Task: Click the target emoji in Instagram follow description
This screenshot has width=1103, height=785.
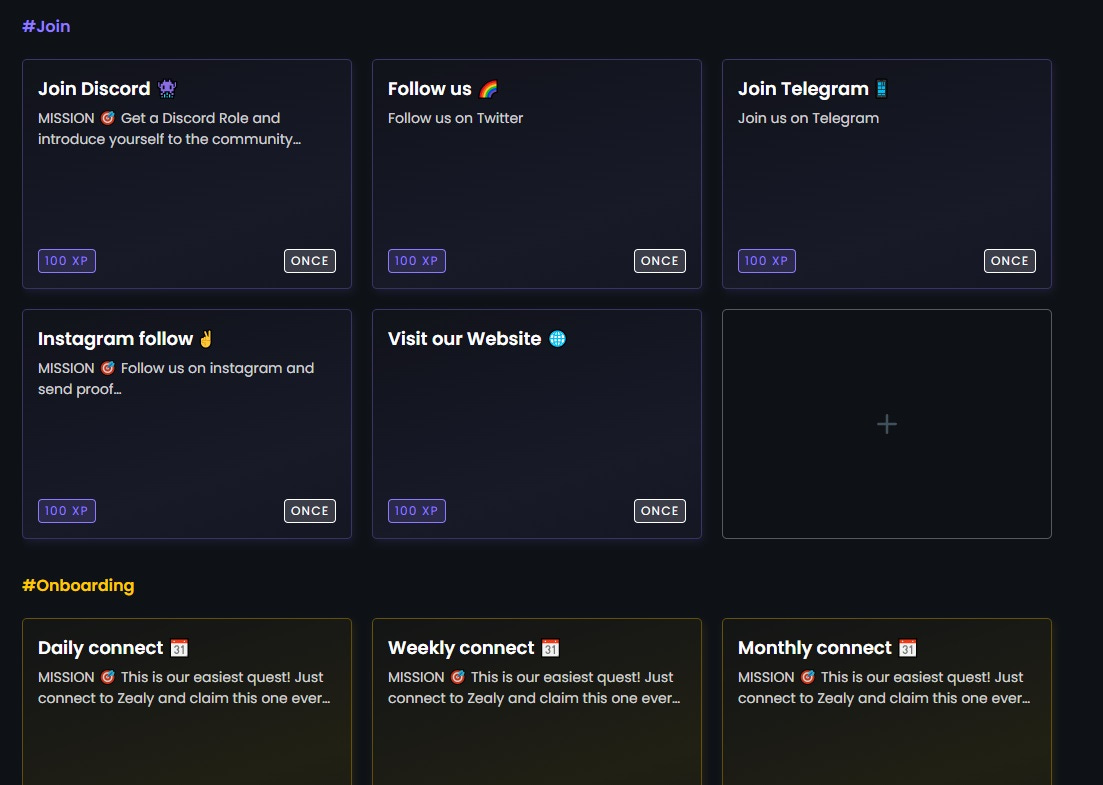Action: (108, 368)
